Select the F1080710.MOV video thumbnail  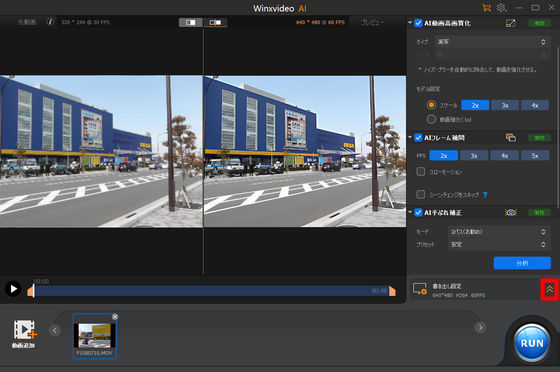95,336
